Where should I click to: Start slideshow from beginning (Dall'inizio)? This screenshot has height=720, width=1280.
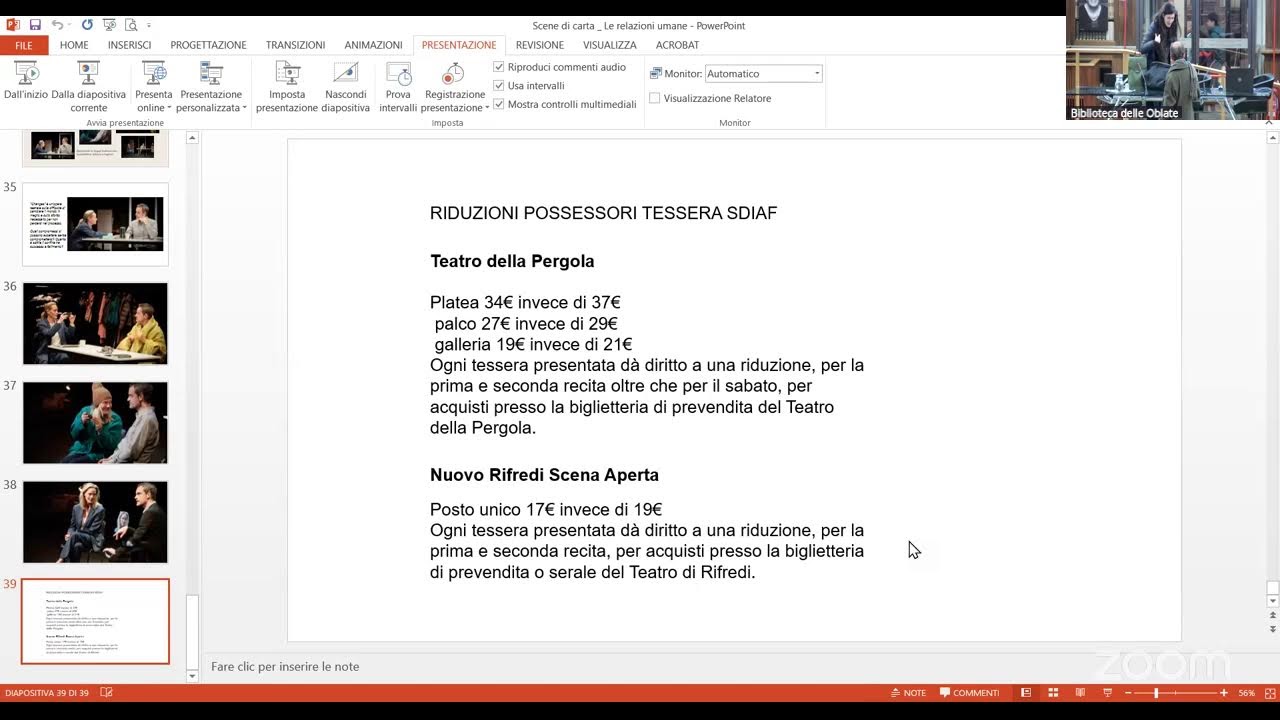[x=26, y=86]
